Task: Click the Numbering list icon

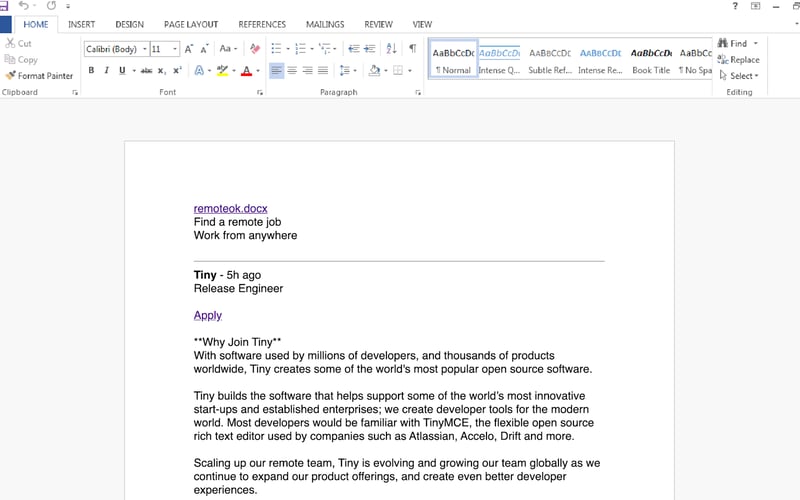Action: click(x=300, y=49)
